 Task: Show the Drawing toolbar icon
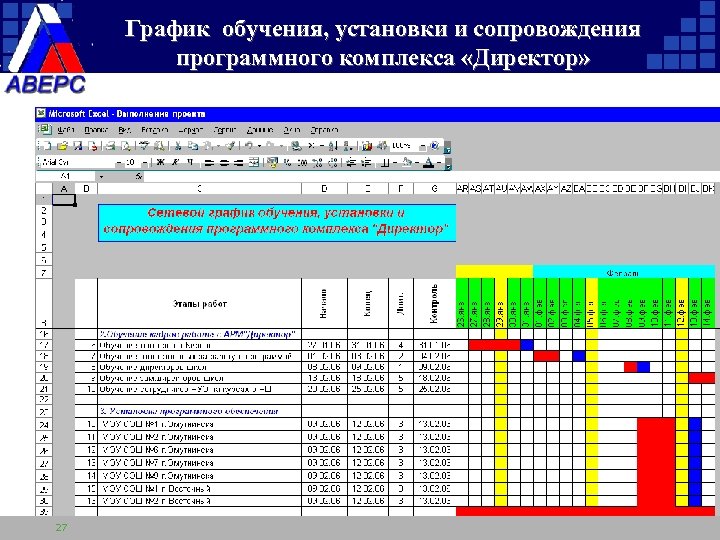(382, 146)
